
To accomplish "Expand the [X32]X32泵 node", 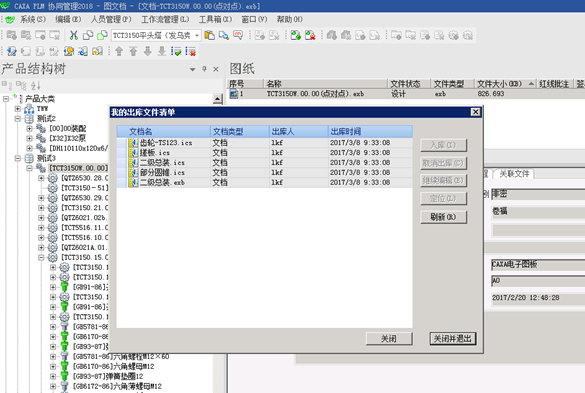I will 29,138.
